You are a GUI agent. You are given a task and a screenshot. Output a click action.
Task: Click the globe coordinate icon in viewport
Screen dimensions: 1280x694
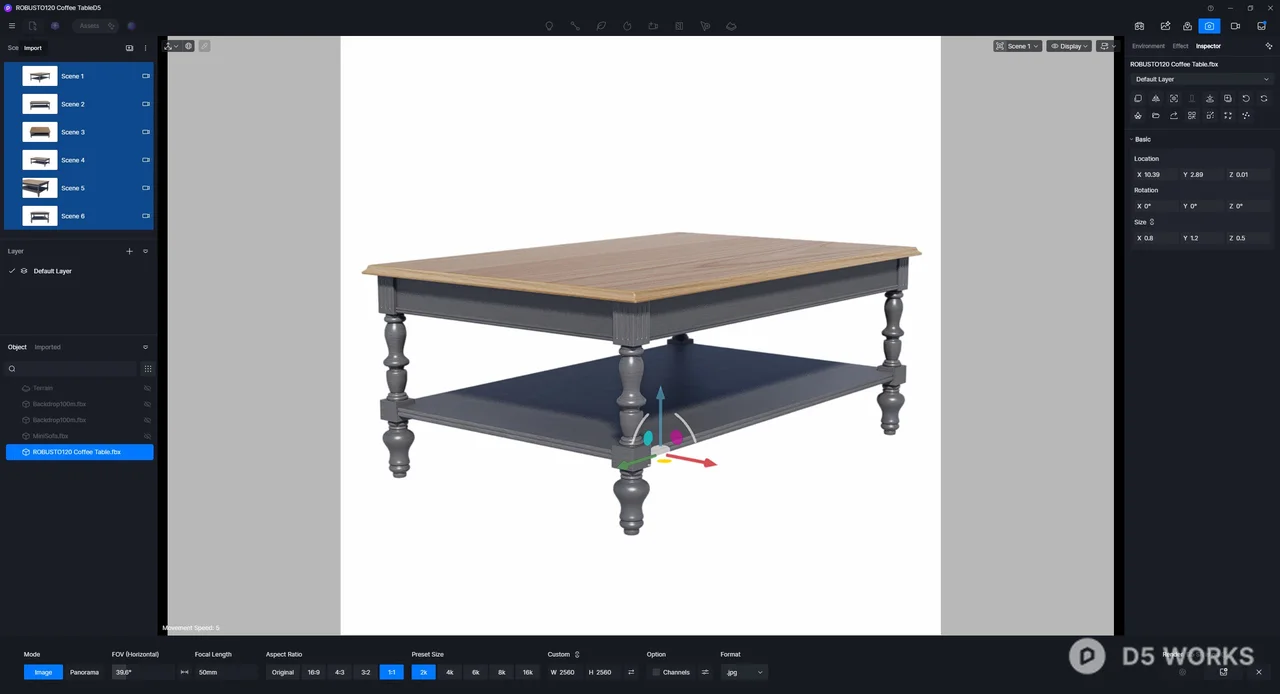tap(188, 46)
